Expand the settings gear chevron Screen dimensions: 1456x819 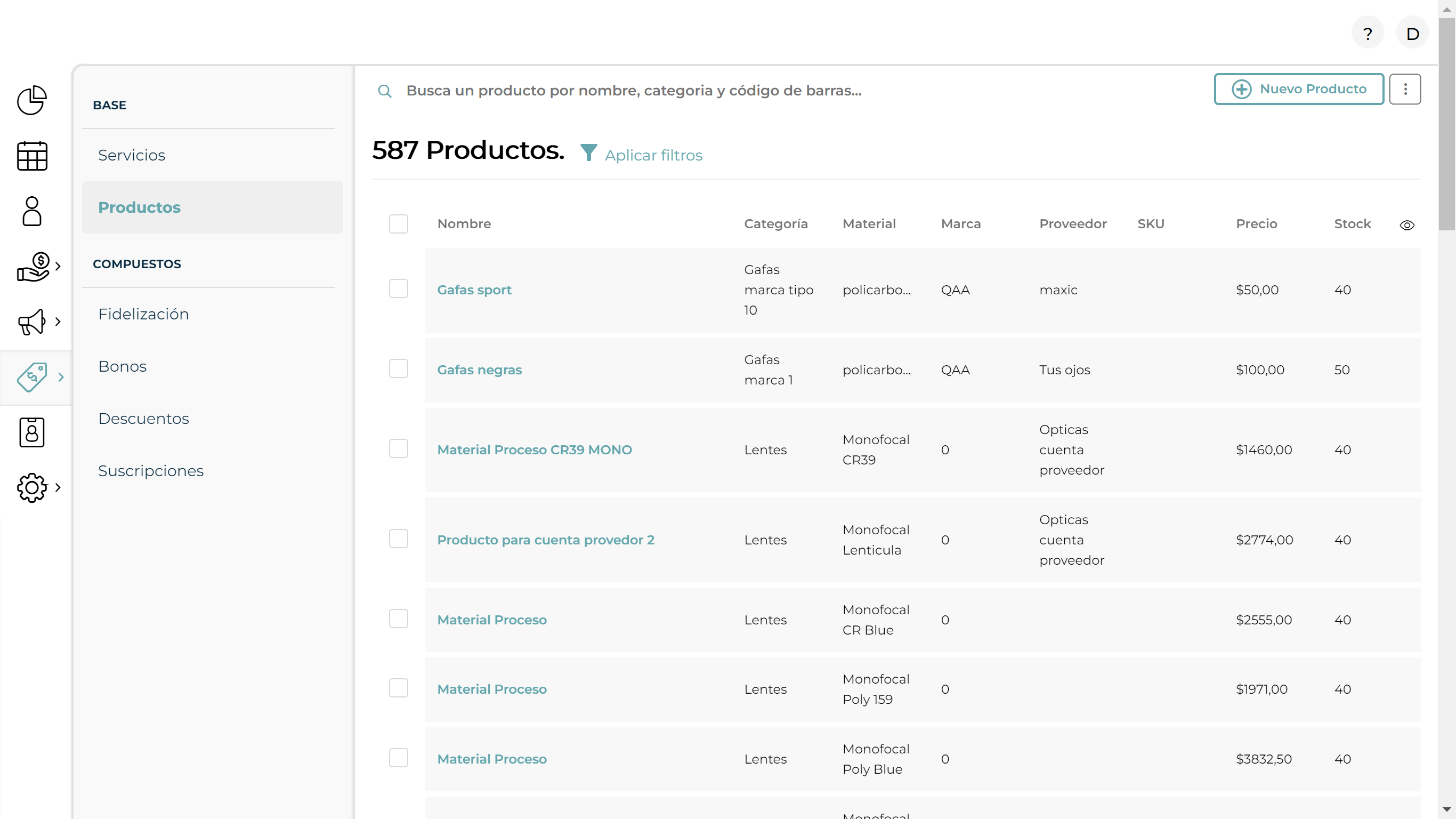pos(58,487)
